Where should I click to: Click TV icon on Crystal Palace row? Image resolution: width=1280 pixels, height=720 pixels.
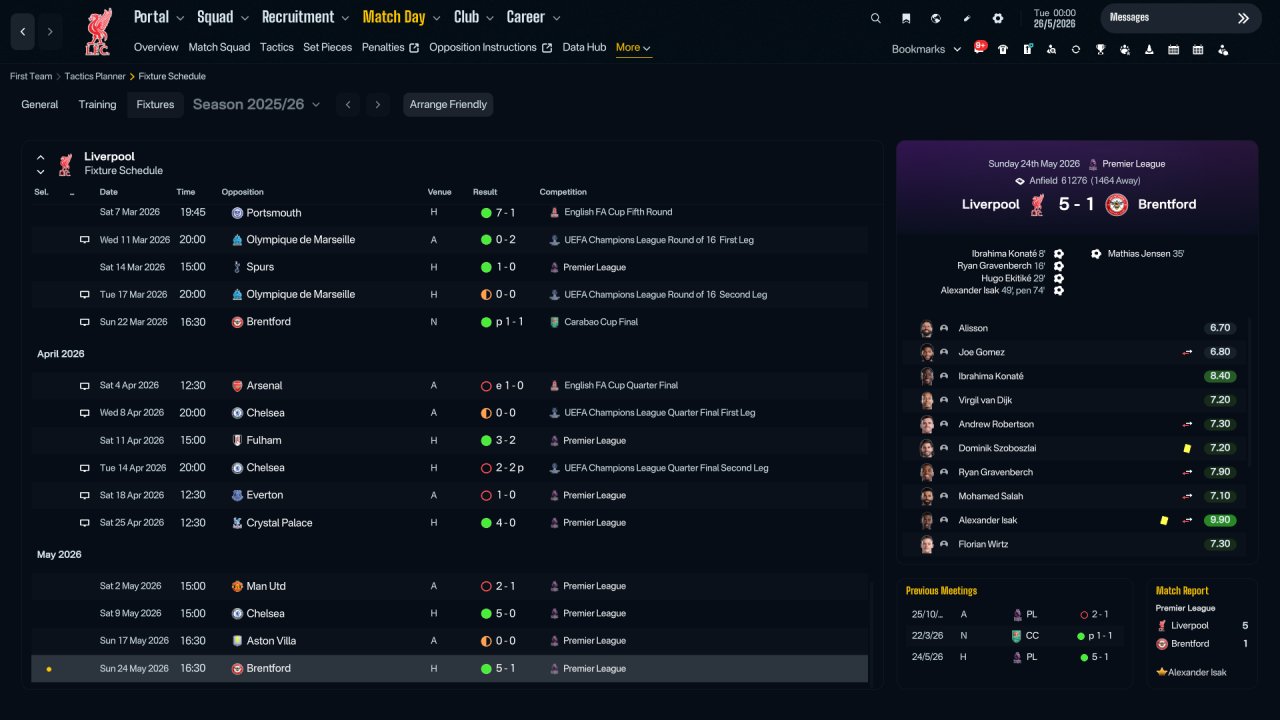point(85,523)
